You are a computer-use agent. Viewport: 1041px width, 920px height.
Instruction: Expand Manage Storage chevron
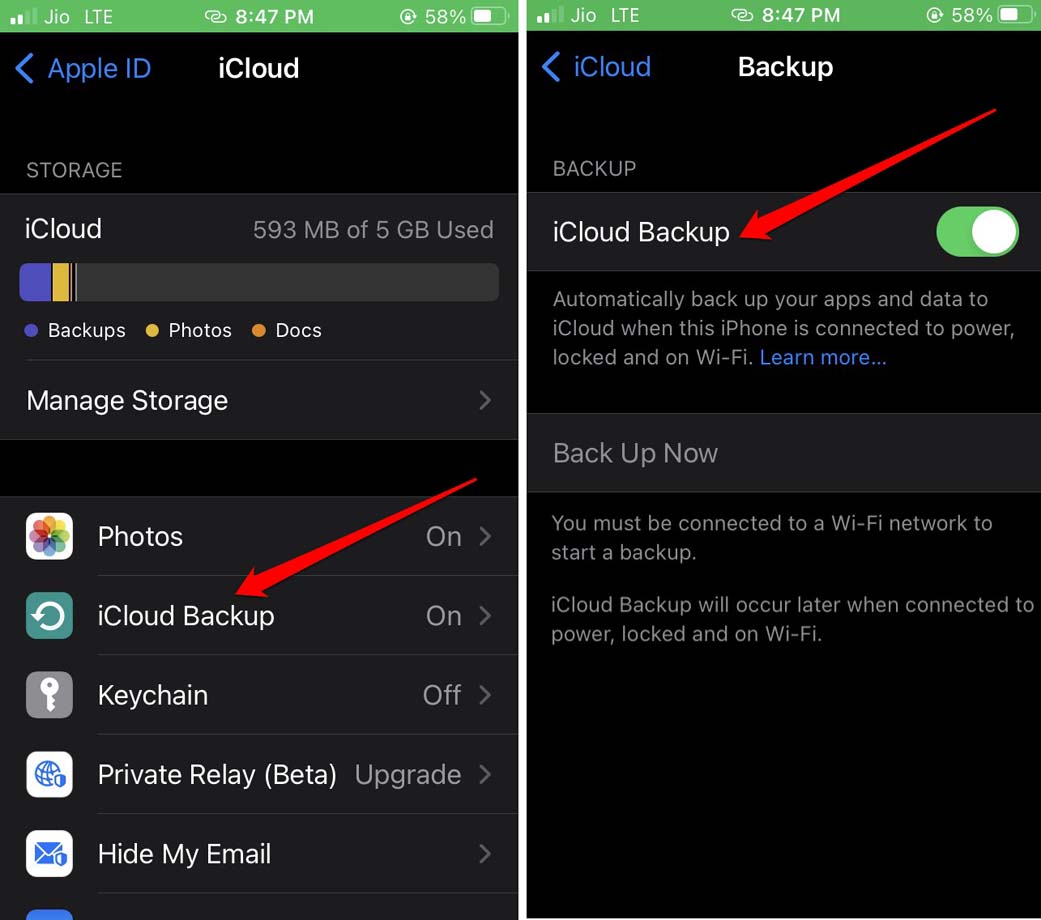[485, 400]
